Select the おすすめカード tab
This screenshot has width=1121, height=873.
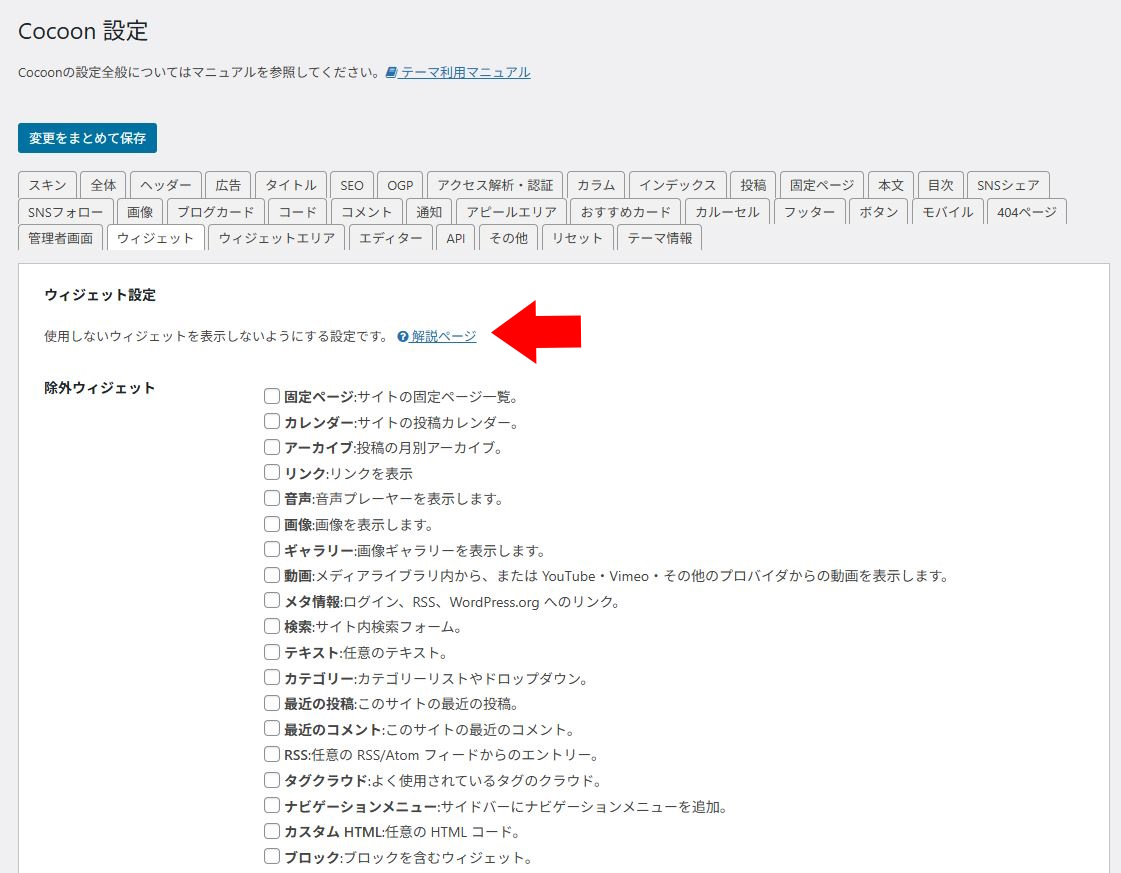[x=626, y=212]
